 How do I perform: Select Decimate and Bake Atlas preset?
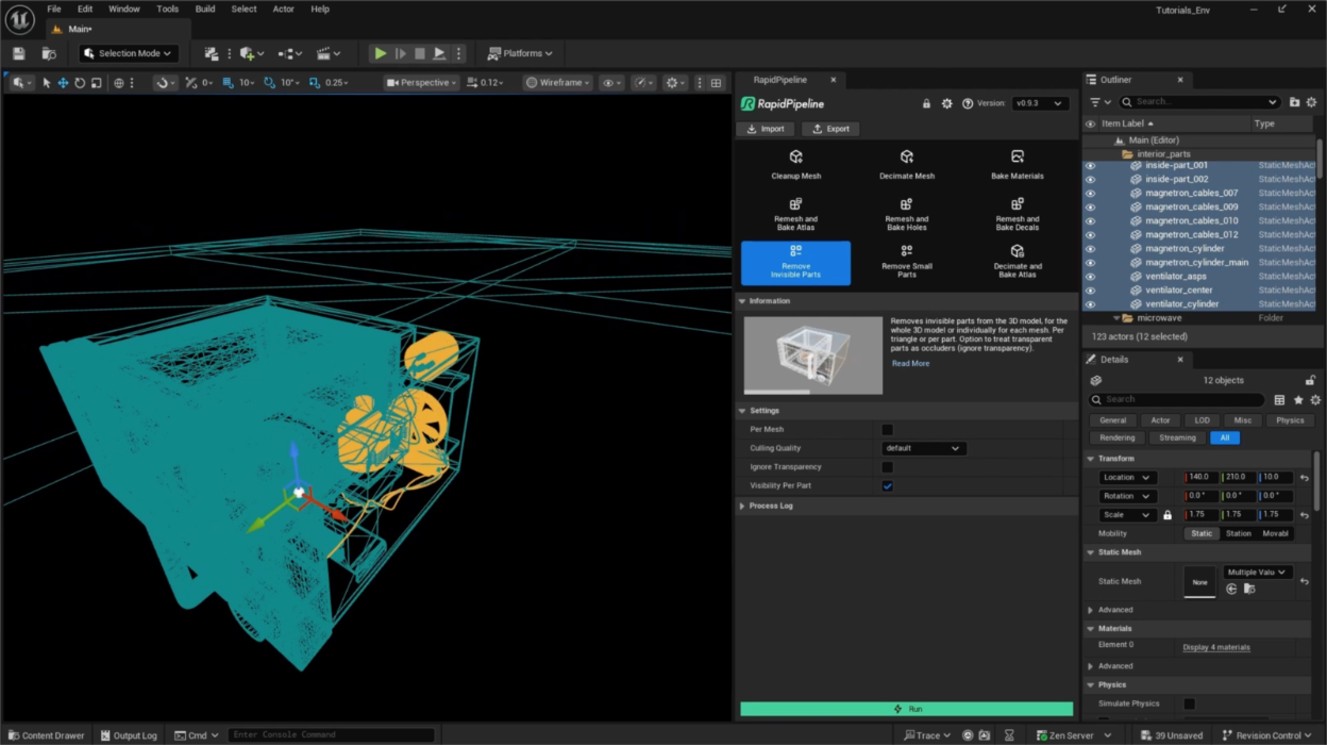click(1017, 262)
